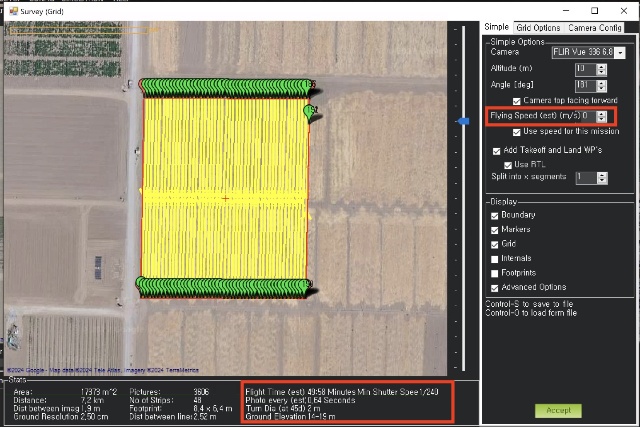Screen dimensions: 640x427
Task: Click the Angle [deg] spinner arrows
Action: pyautogui.click(x=601, y=85)
